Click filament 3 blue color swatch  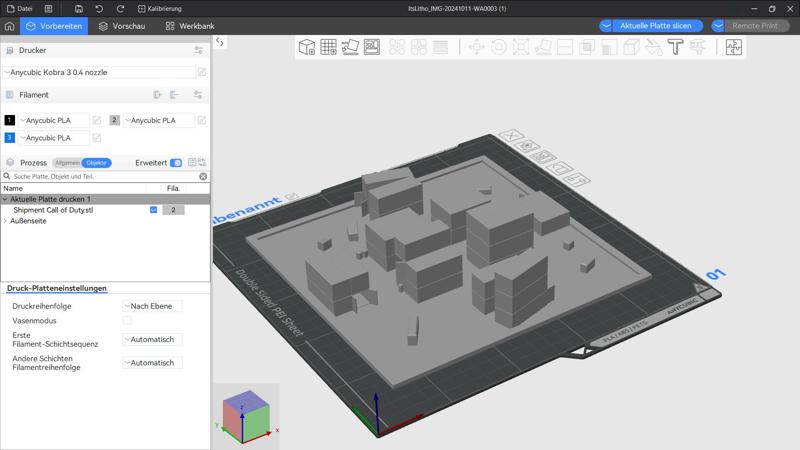pos(10,137)
